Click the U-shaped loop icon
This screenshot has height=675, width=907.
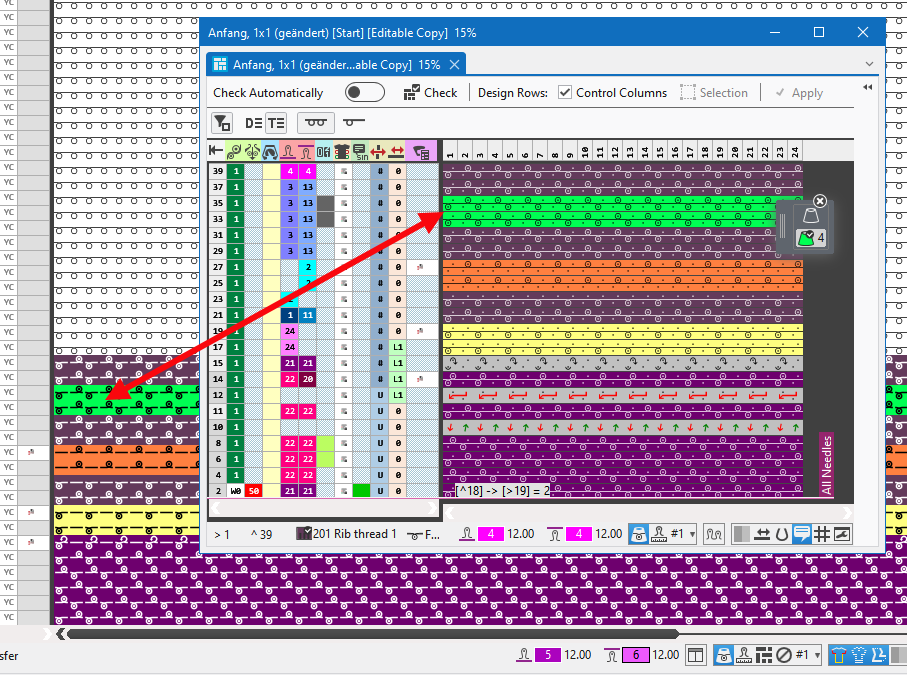coord(781,534)
